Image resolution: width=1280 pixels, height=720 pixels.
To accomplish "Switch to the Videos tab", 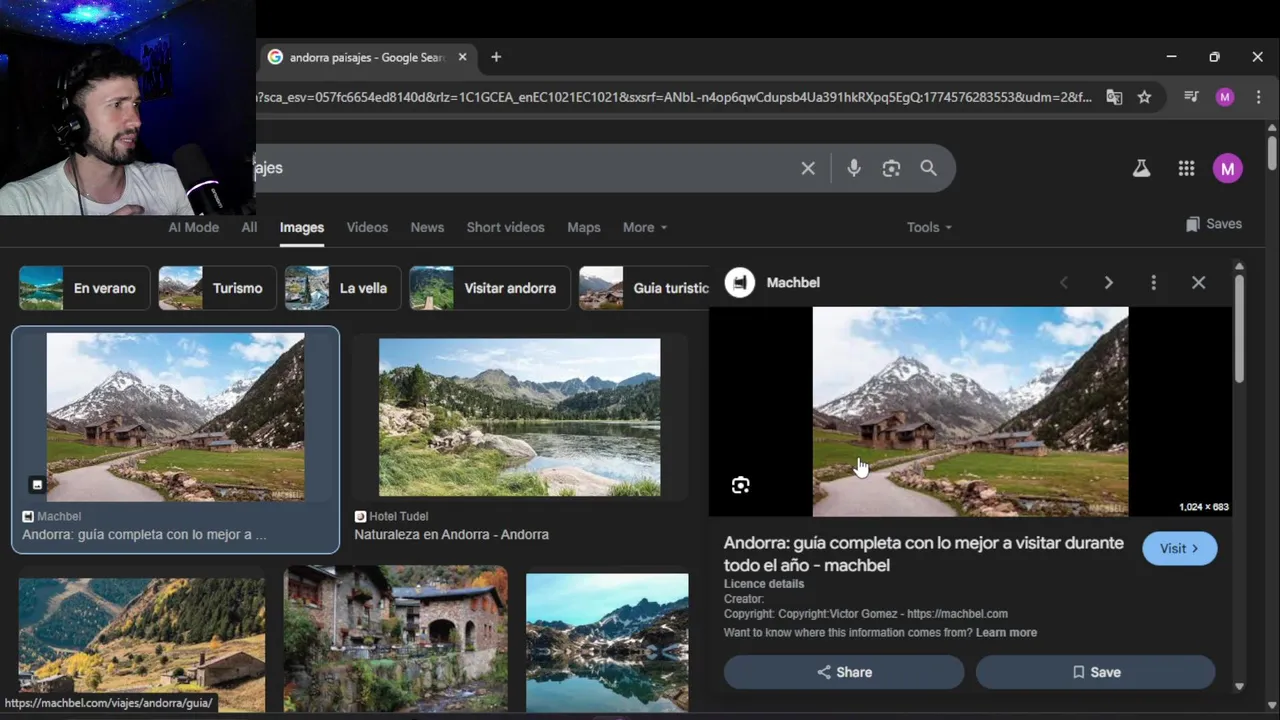I will pos(367,227).
